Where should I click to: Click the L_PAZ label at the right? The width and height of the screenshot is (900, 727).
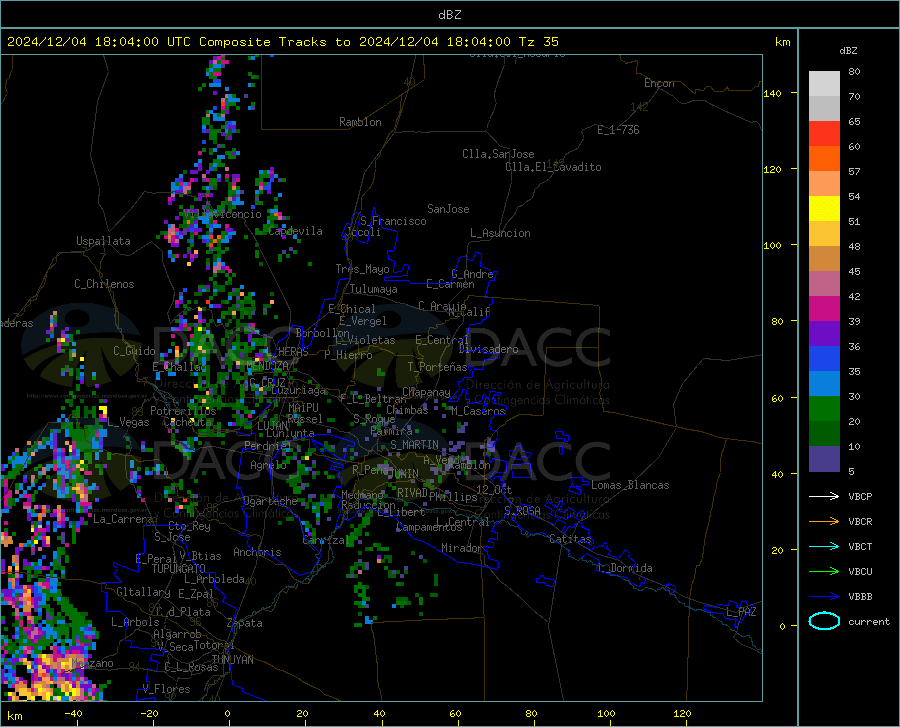742,612
